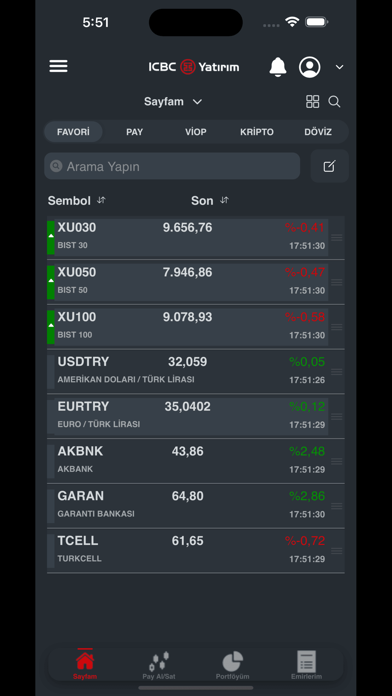This screenshot has height=696, width=392.
Task: Tap the reorder handle on XU030 row
Action: pos(337,237)
